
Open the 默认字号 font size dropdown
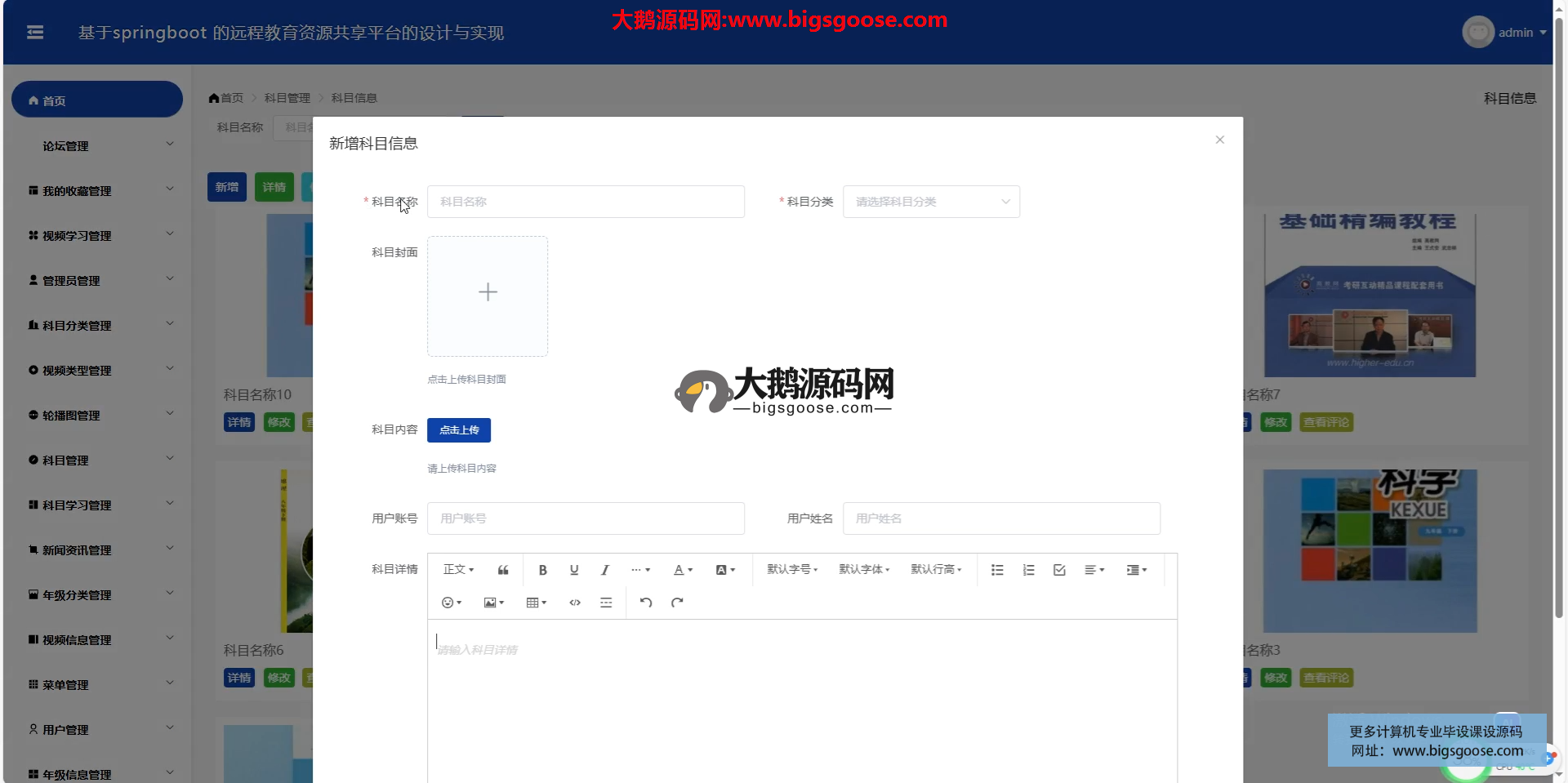click(792, 570)
